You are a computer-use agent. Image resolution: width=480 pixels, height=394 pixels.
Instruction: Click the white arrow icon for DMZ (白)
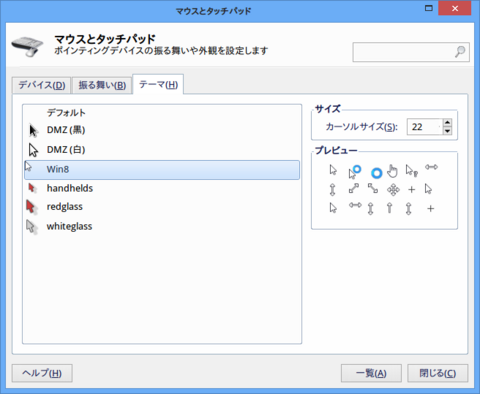pos(33,150)
